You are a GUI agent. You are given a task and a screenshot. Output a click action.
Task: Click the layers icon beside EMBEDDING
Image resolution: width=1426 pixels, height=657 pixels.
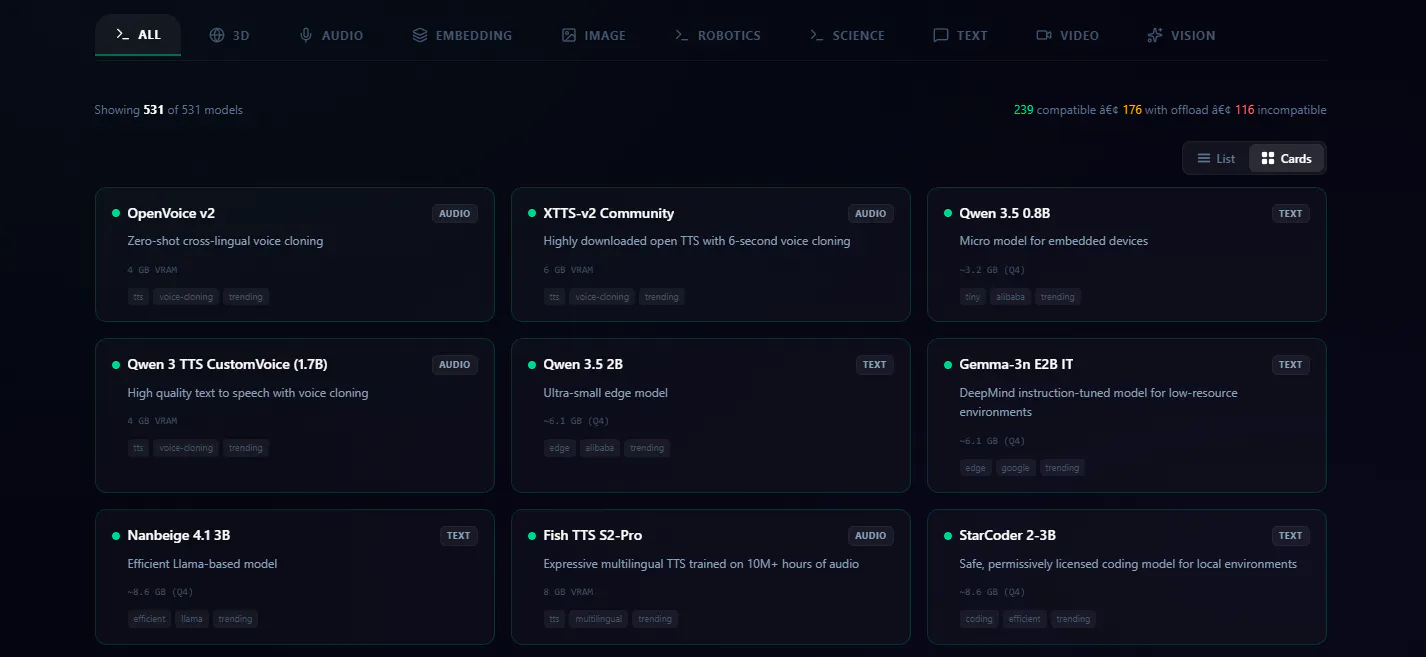point(420,35)
